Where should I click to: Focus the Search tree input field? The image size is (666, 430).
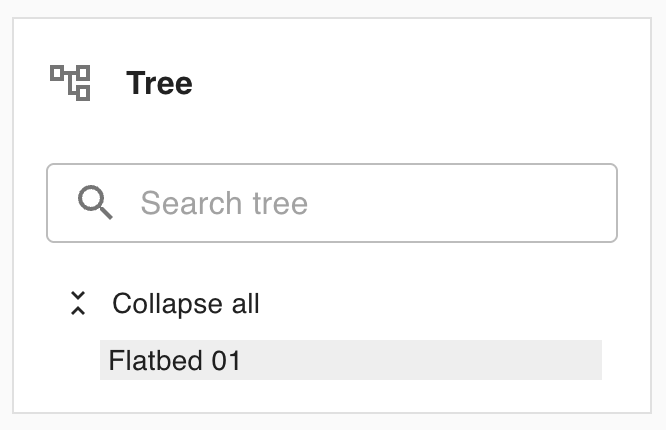(360, 203)
